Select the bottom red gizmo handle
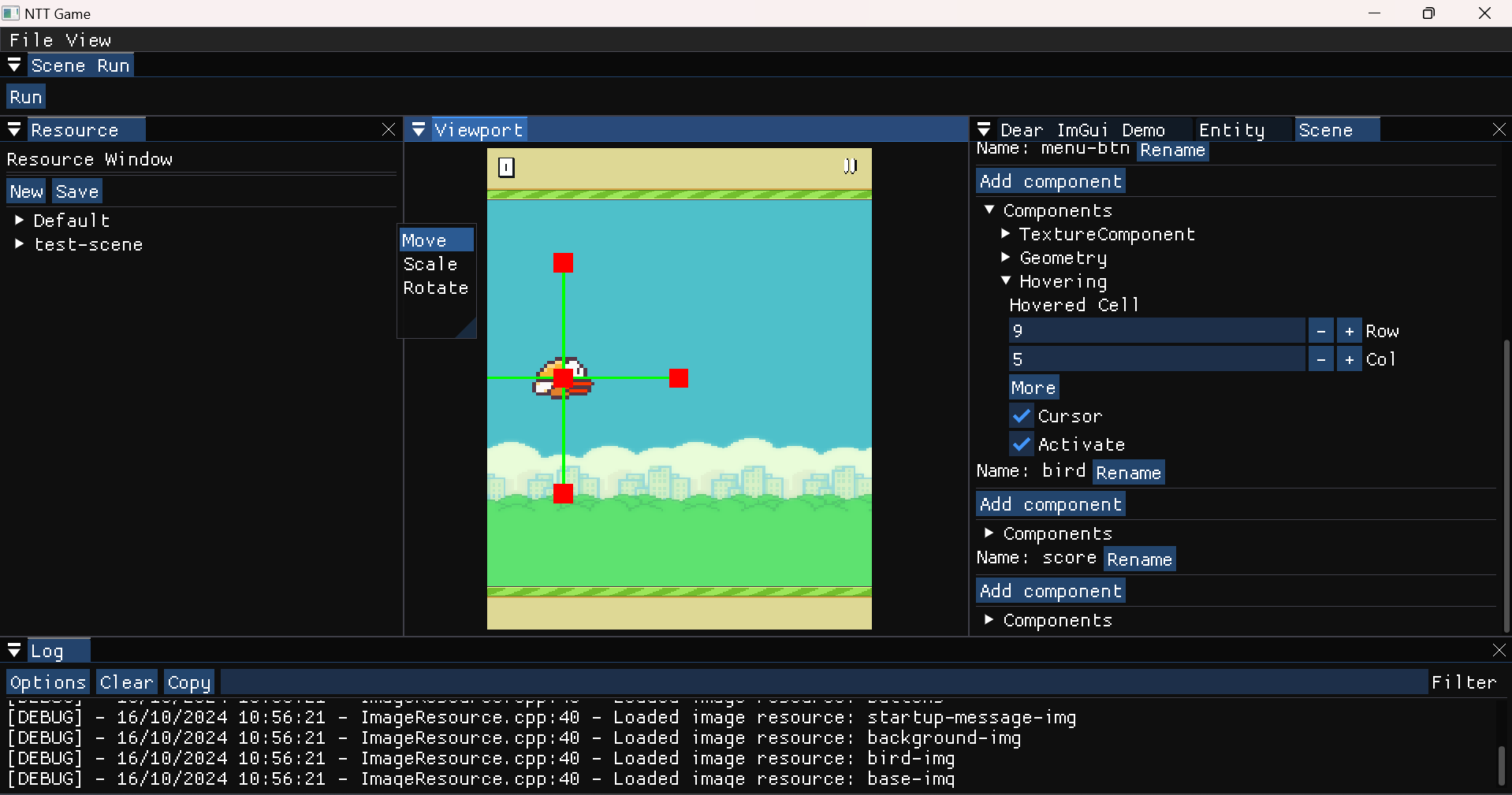This screenshot has width=1512, height=795. point(563,494)
